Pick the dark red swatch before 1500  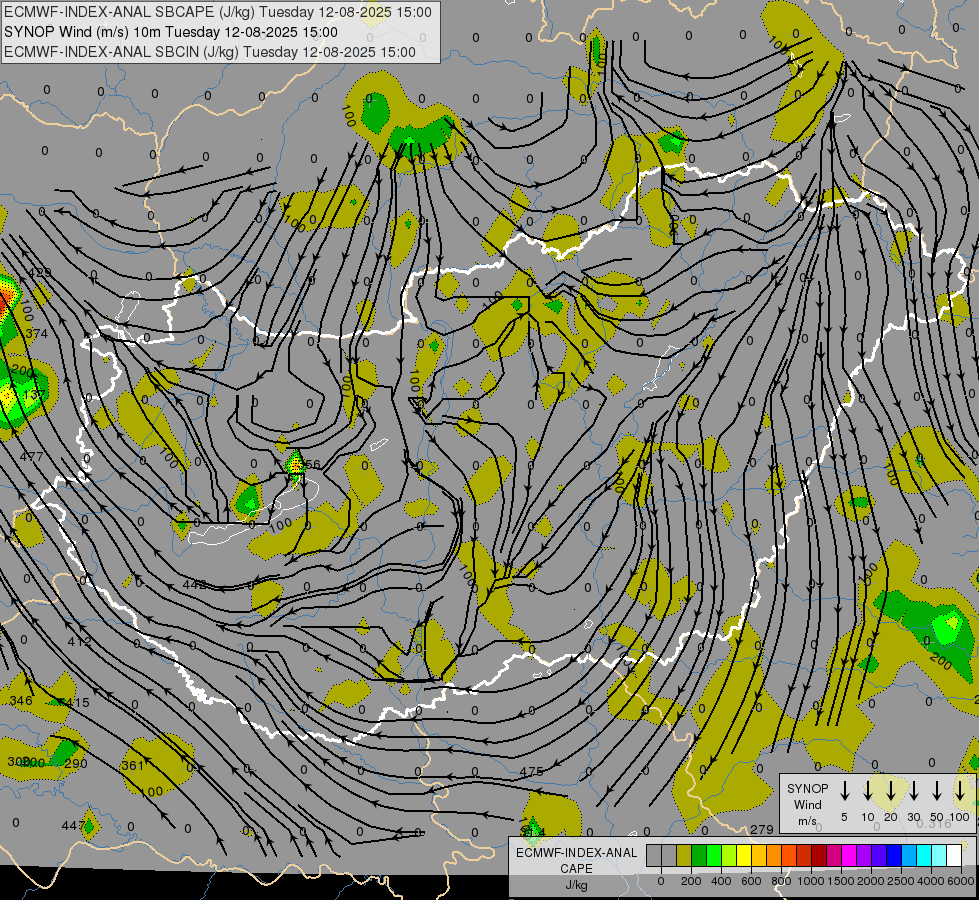(x=819, y=855)
